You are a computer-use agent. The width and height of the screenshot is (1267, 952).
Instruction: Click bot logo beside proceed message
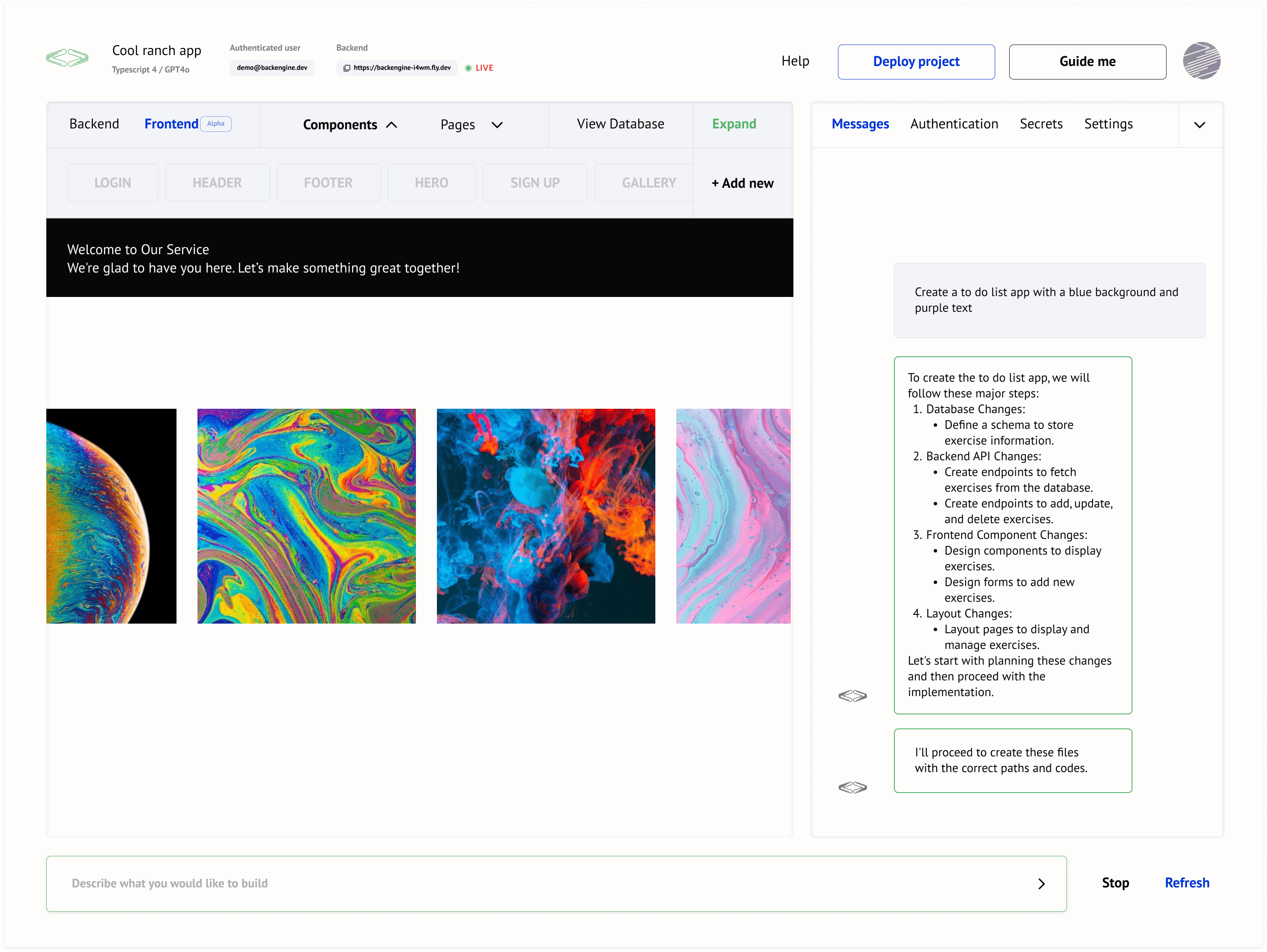tap(852, 787)
